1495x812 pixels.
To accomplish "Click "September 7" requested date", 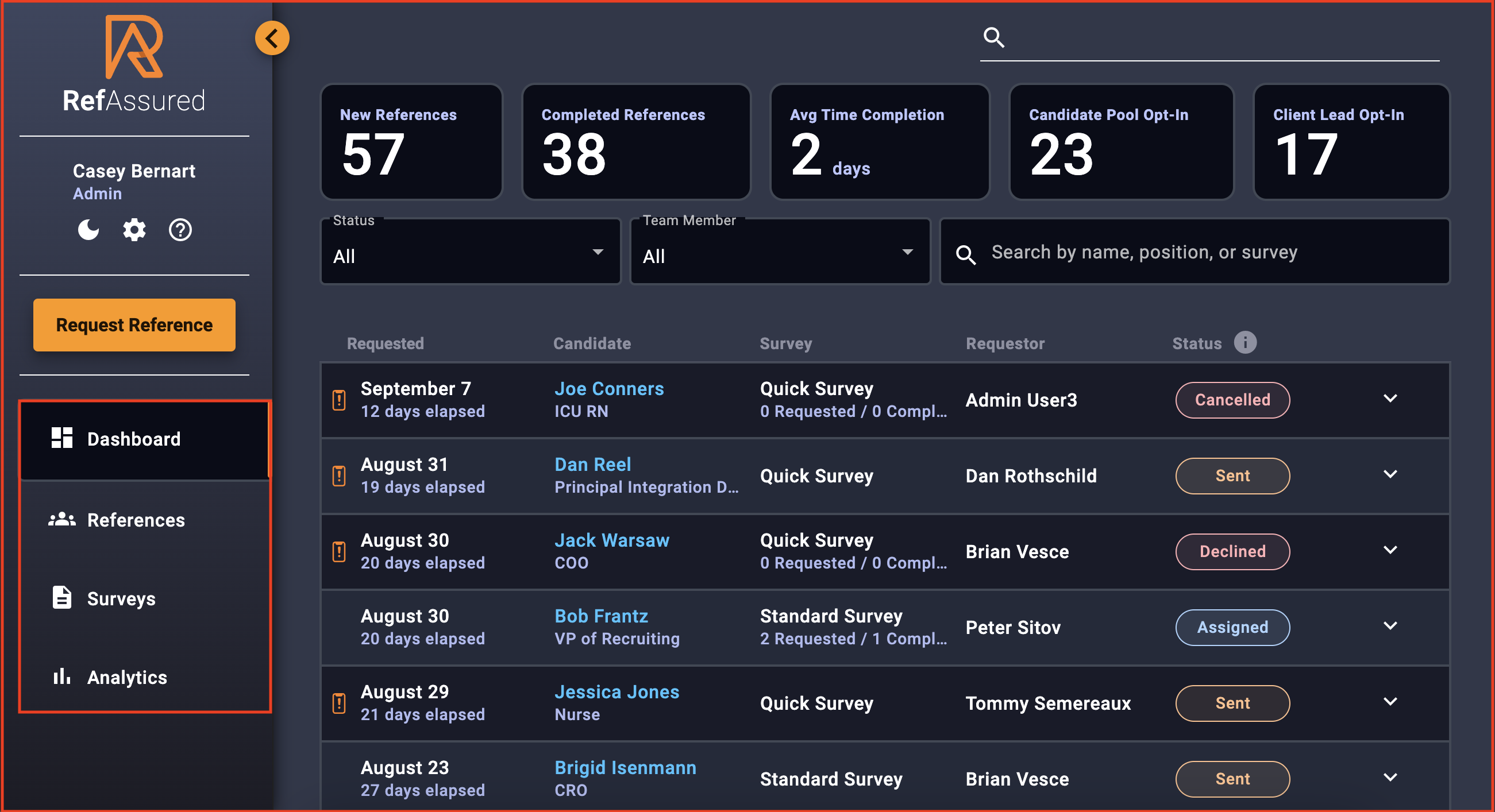I will click(x=415, y=389).
